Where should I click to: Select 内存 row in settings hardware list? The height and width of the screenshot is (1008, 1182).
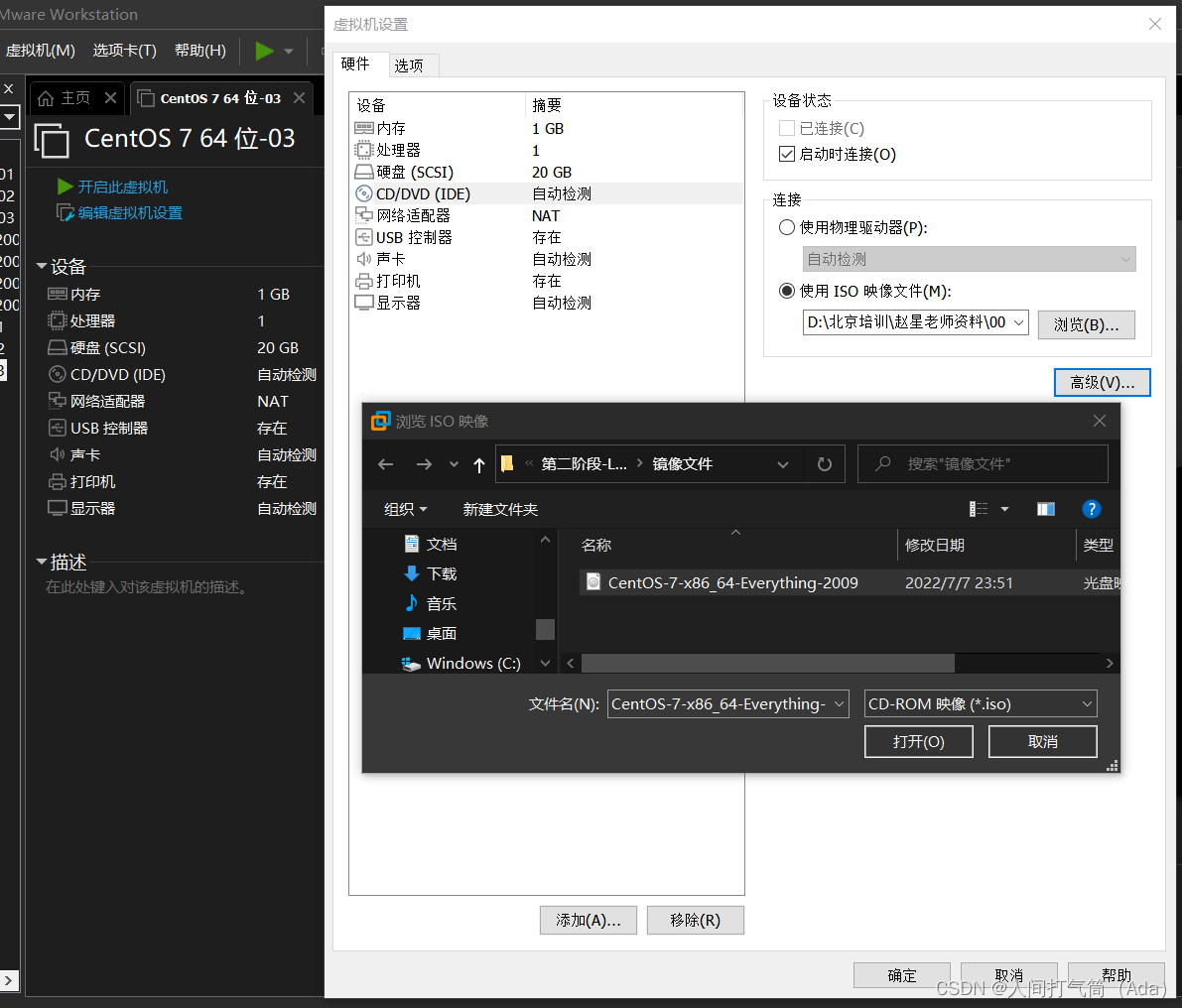coord(547,128)
